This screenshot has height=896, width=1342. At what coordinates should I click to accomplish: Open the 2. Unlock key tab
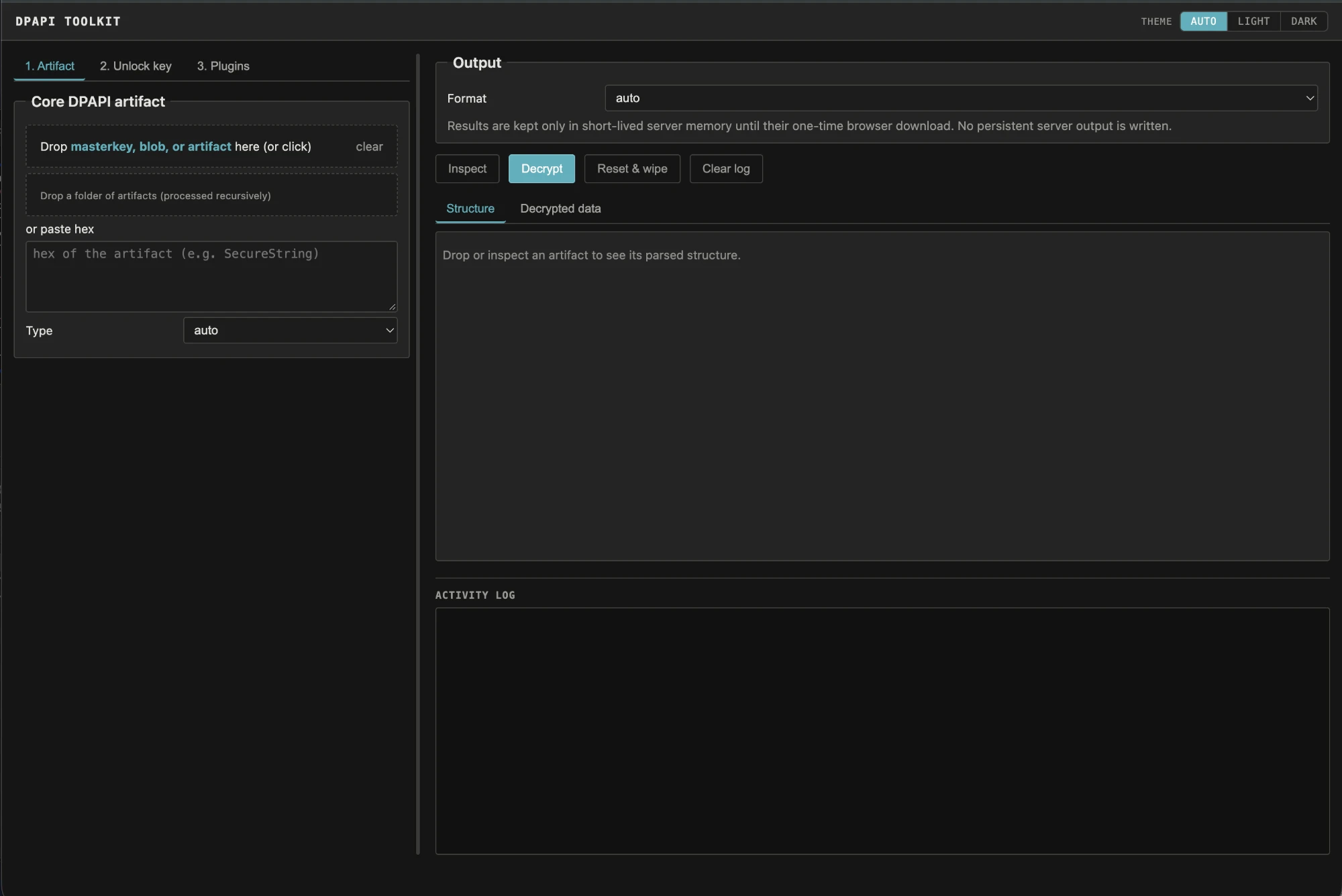click(136, 66)
